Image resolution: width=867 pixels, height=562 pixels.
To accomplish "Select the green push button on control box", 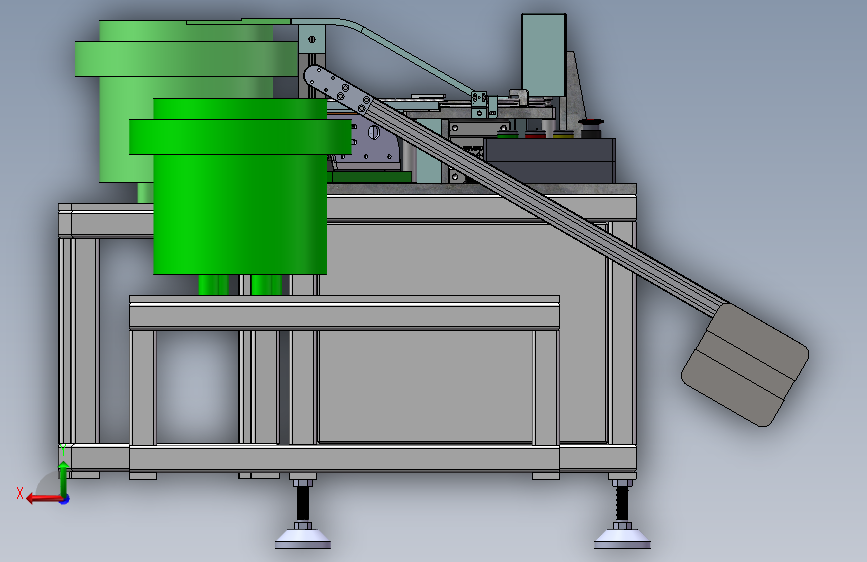I will click(507, 134).
